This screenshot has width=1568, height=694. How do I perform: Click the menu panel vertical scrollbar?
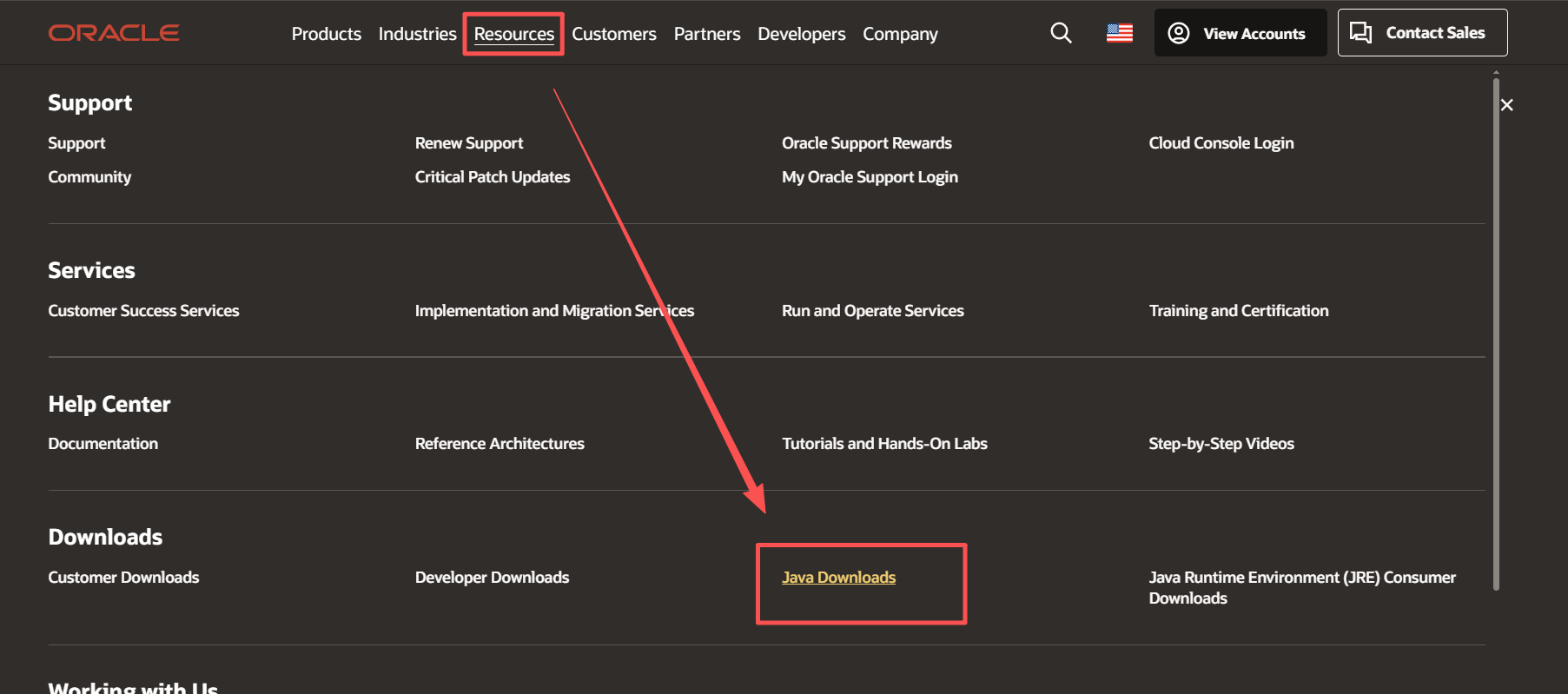point(1496,334)
